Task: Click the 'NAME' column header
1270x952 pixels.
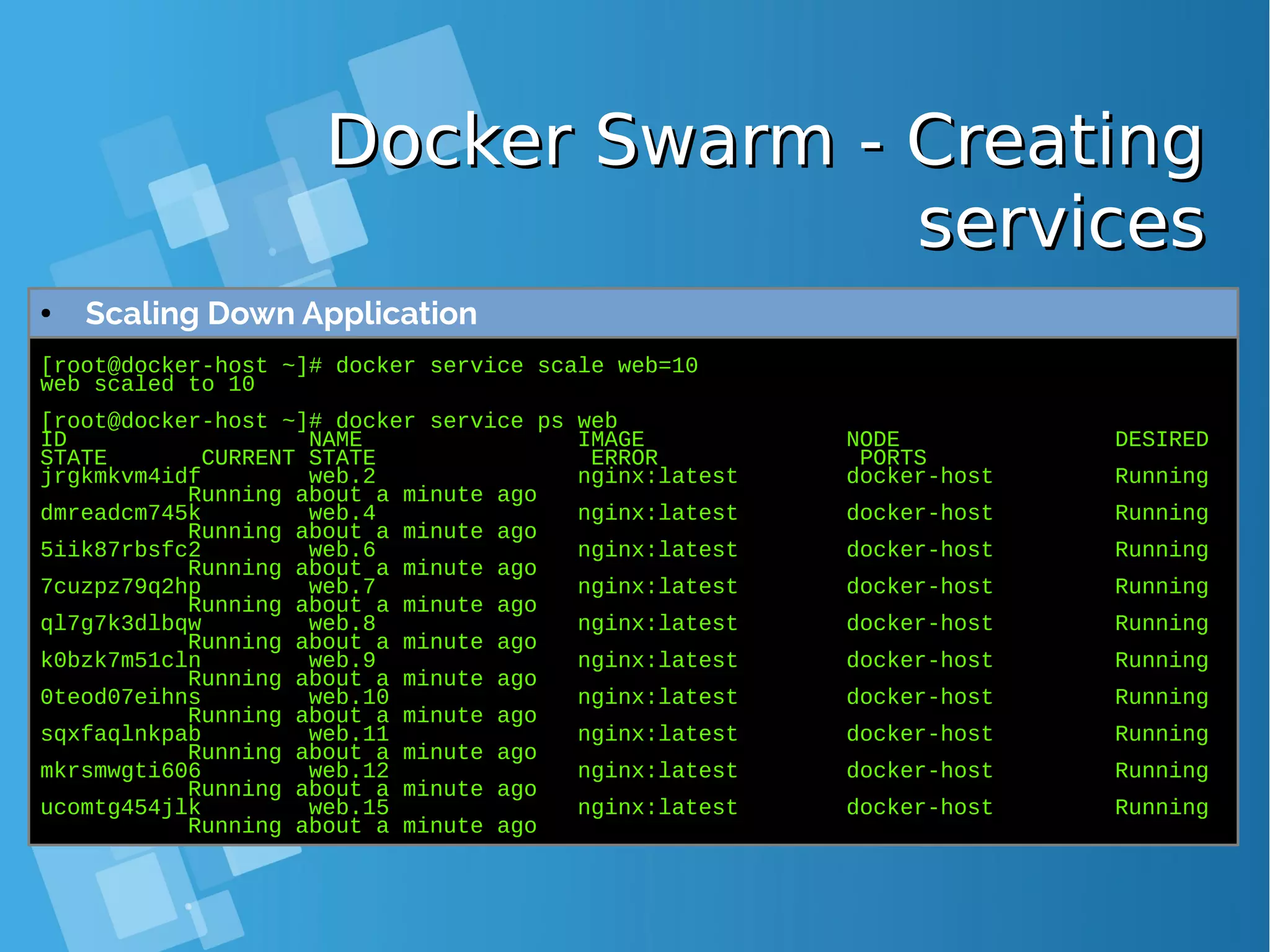Action: click(x=335, y=439)
